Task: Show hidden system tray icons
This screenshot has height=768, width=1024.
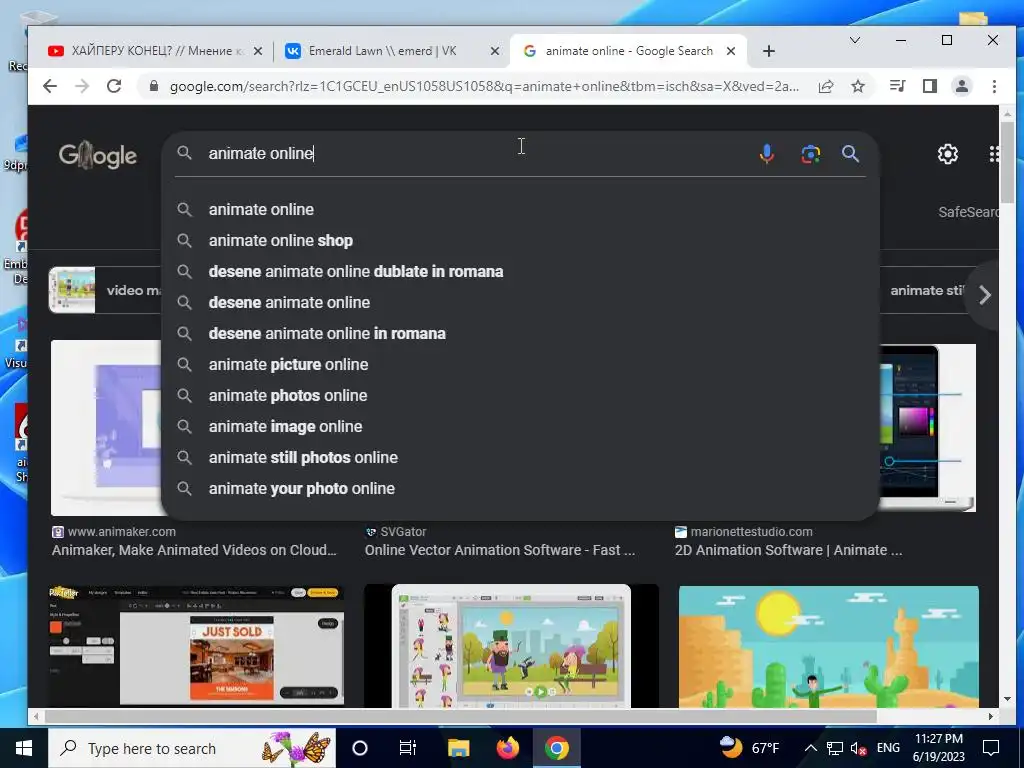Action: (x=810, y=748)
